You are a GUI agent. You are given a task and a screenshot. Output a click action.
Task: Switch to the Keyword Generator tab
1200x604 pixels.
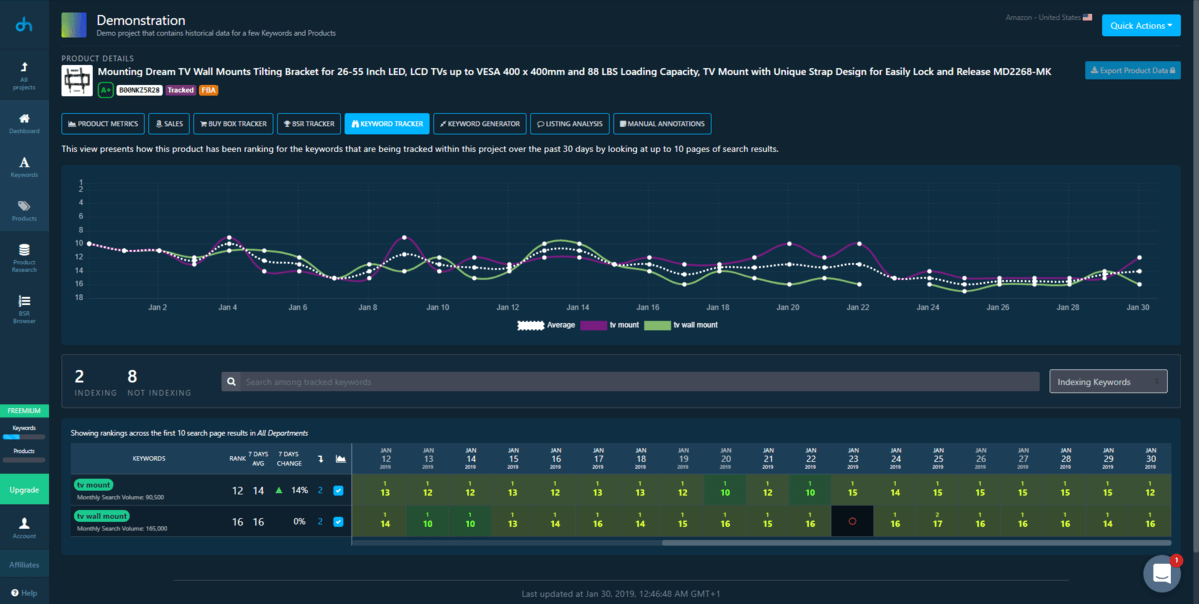[480, 124]
